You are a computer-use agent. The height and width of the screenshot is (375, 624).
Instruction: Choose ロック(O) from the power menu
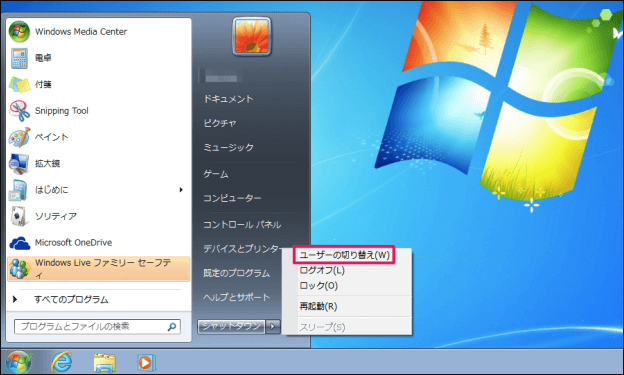[318, 286]
